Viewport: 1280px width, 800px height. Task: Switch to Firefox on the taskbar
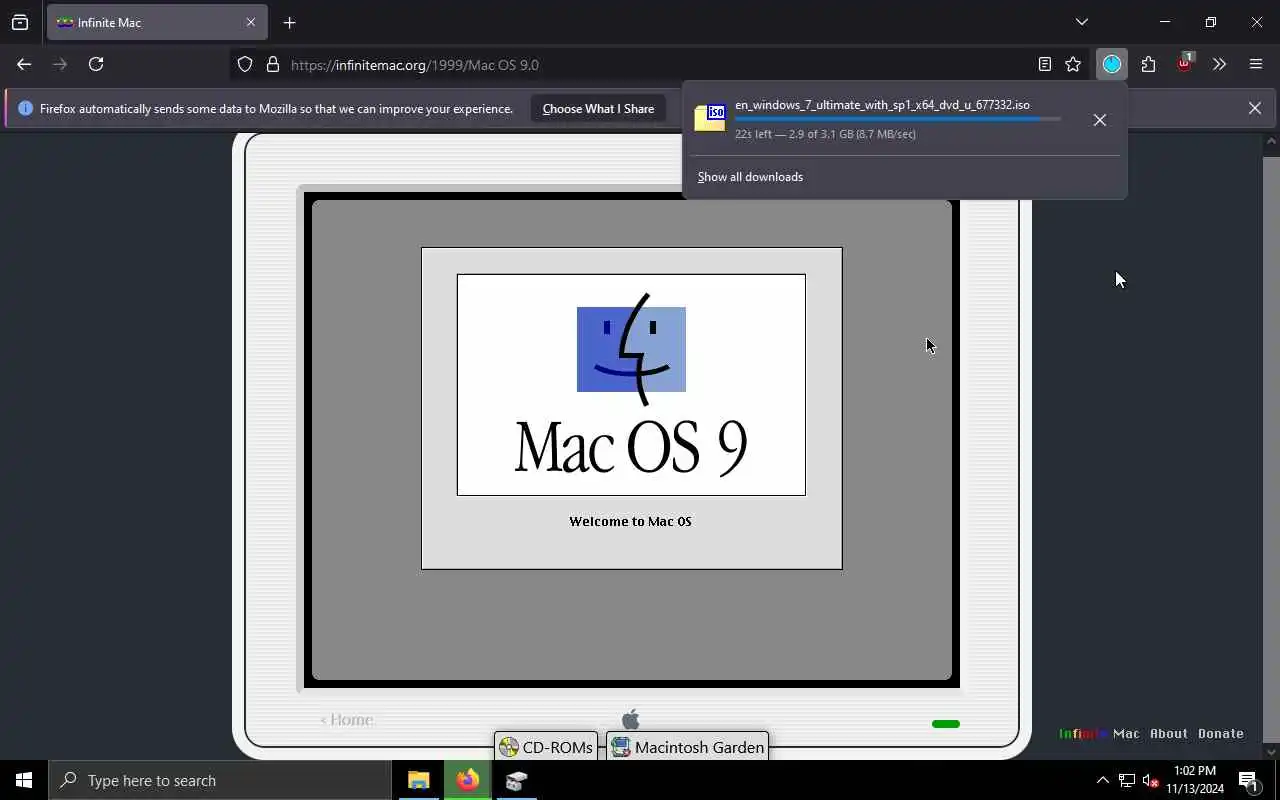point(467,780)
